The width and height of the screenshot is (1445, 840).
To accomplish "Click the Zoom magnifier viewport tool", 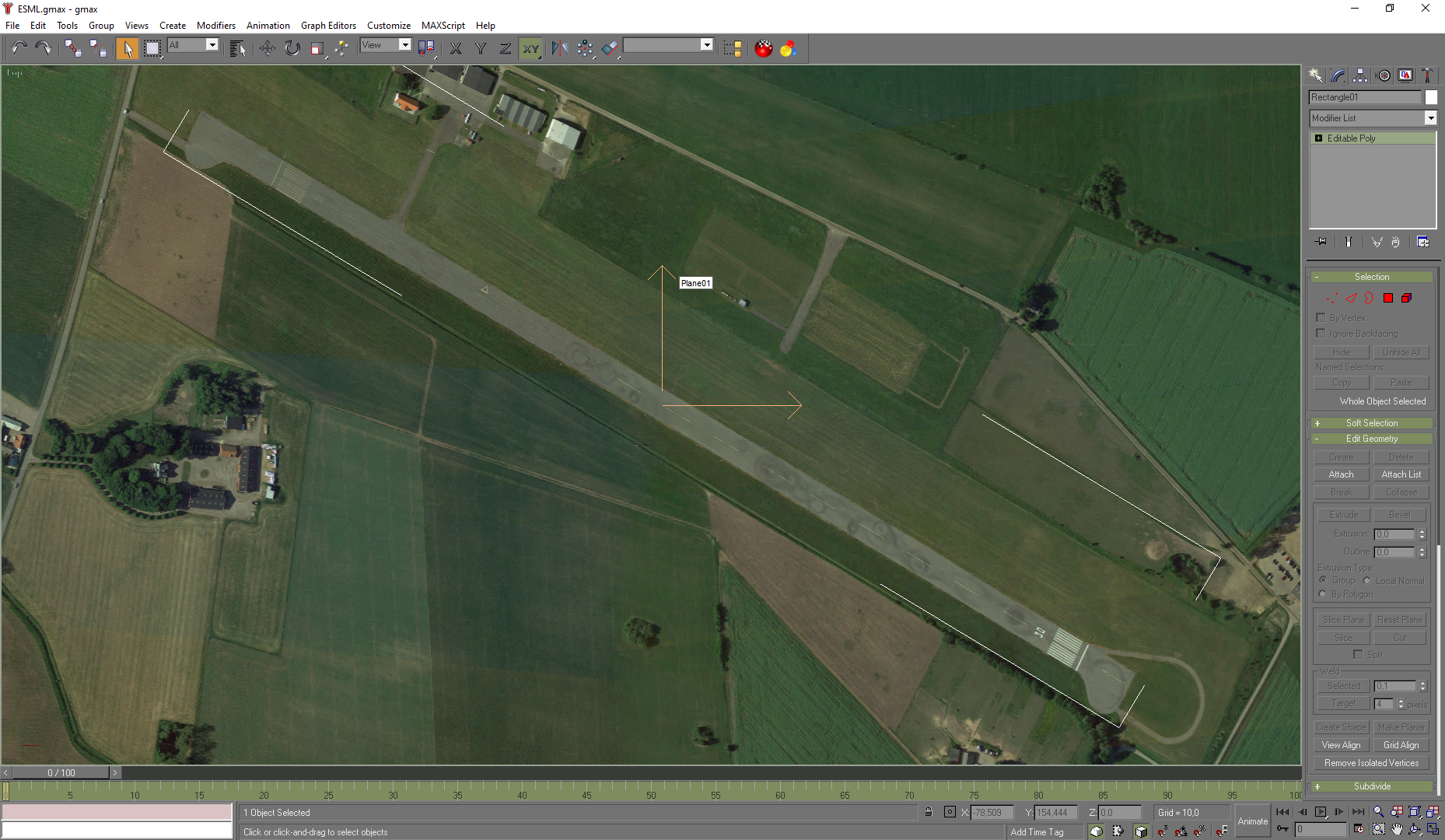I will coord(1378,812).
